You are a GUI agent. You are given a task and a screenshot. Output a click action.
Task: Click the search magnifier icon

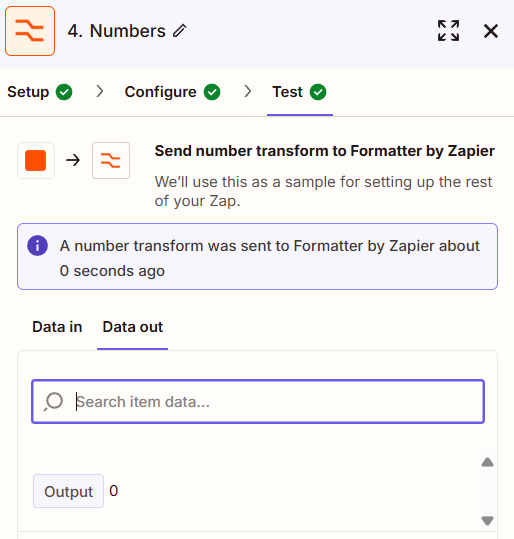pyautogui.click(x=53, y=402)
